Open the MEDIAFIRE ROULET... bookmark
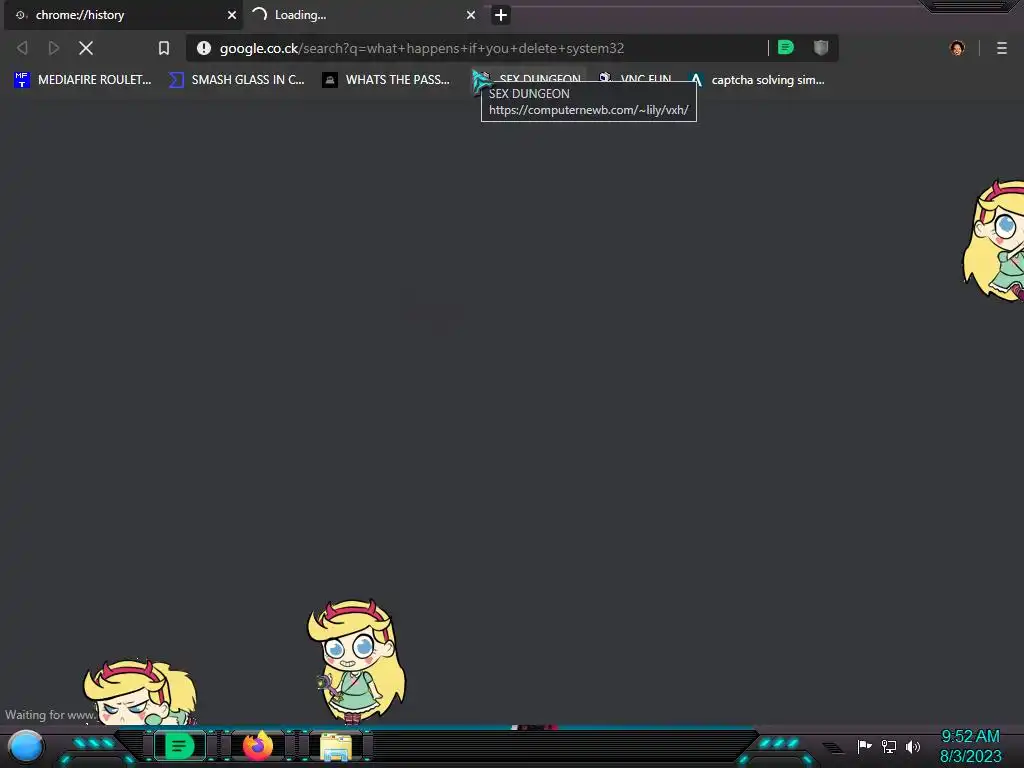Screen dimensions: 1024x768 click(82, 80)
